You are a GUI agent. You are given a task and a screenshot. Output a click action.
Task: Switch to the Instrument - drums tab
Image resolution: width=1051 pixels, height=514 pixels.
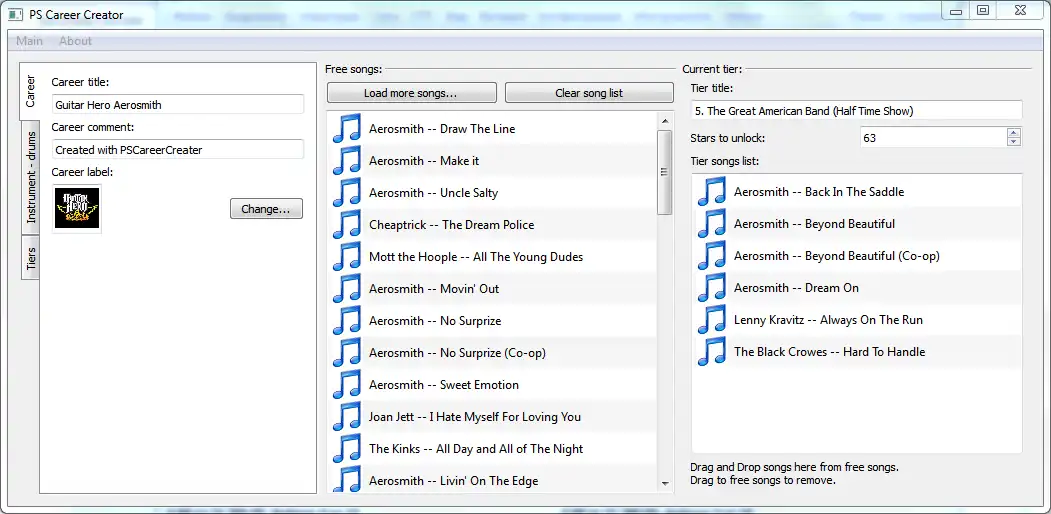31,178
